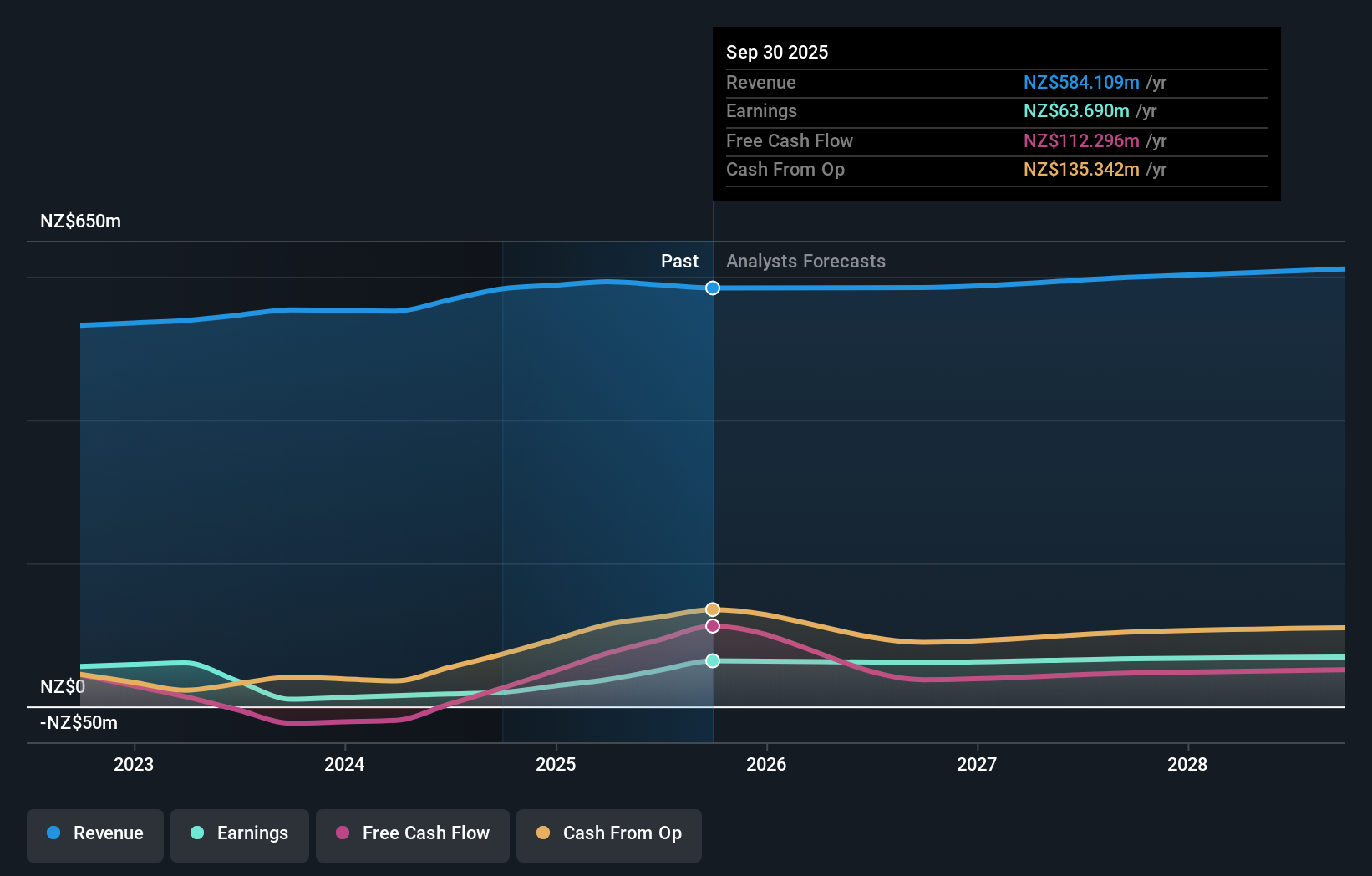Screen dimensions: 1372x876
Task: Click the teal Earnings legend dot
Action: [x=196, y=833]
